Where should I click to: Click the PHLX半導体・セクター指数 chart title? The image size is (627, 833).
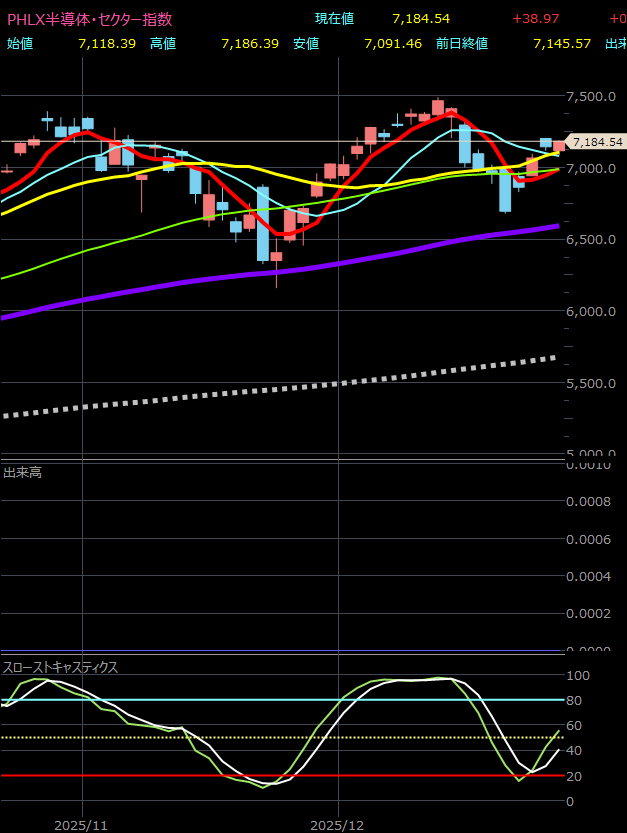tap(89, 19)
